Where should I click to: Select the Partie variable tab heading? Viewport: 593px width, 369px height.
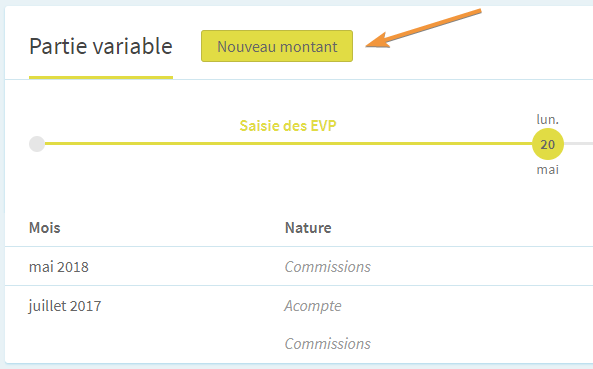point(101,46)
